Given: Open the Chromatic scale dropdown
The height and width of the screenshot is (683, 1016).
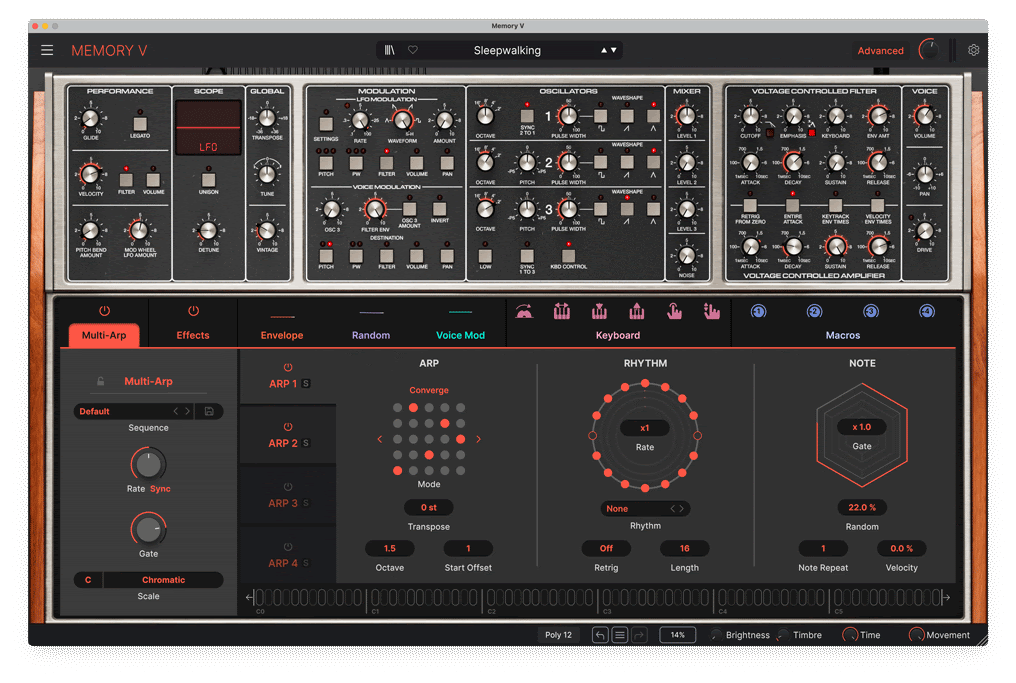Looking at the screenshot, I should point(163,580).
